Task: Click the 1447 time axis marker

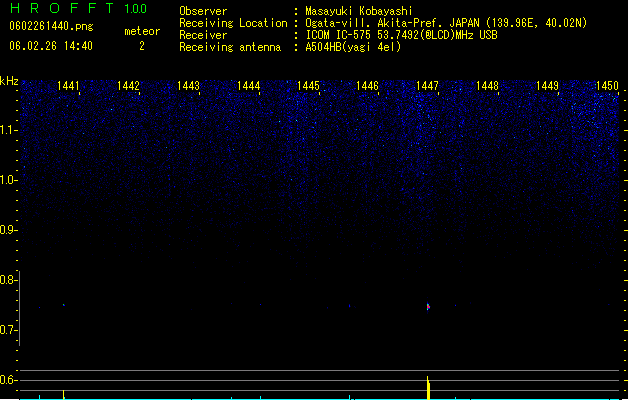Action: click(427, 85)
